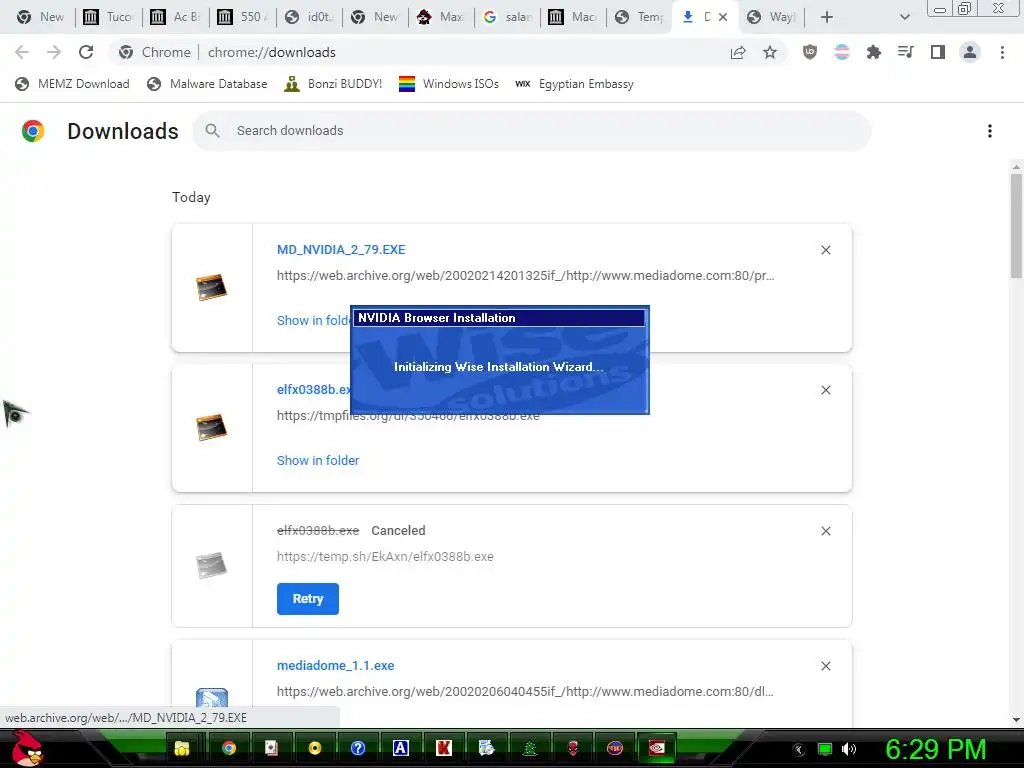Open the Extensions puzzle-piece menu
This screenshot has height=768, width=1024.
pos(873,52)
